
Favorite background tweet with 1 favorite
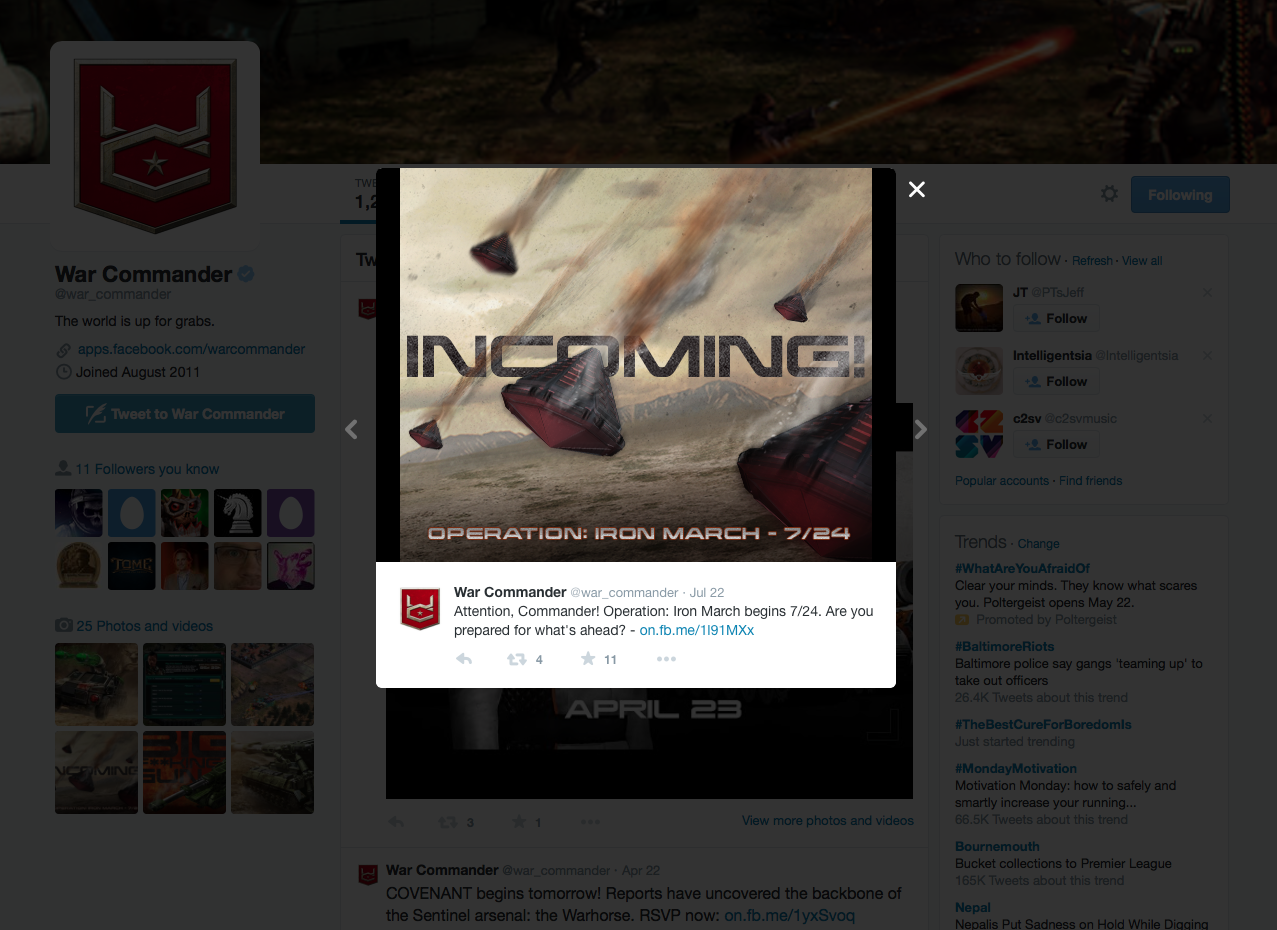pyautogui.click(x=519, y=822)
